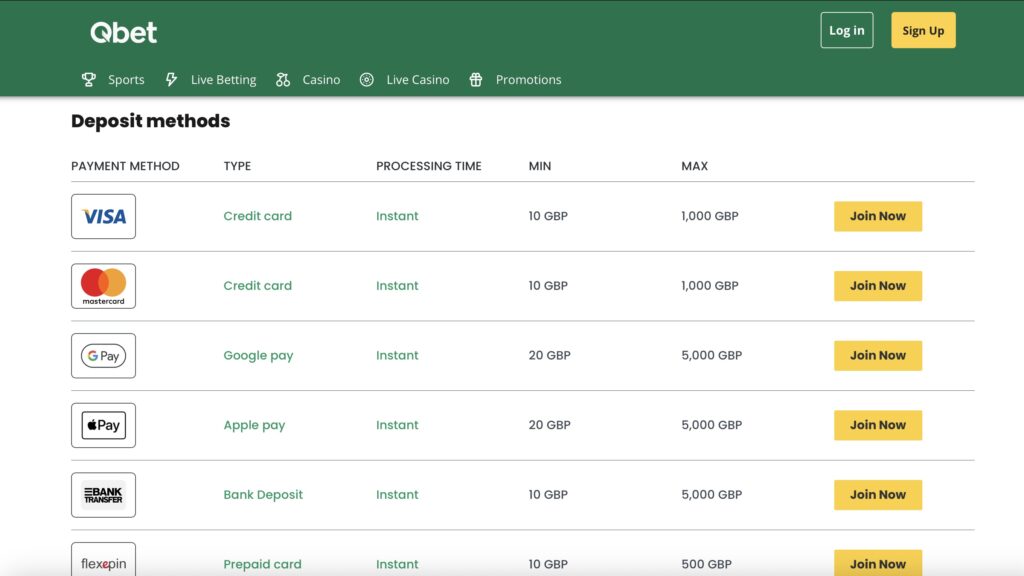Screen dimensions: 1024x576
Task: Select the Apple Pay logo
Action: [103, 425]
